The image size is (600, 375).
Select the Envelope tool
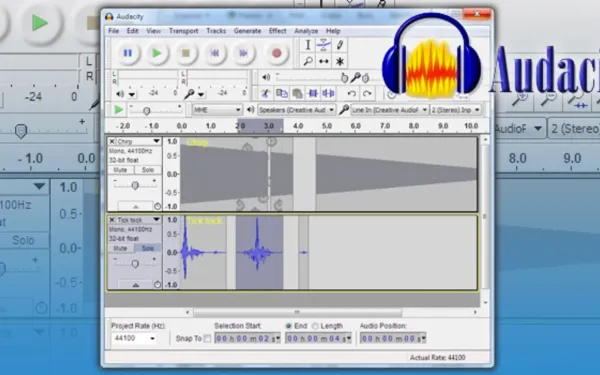pyautogui.click(x=324, y=45)
